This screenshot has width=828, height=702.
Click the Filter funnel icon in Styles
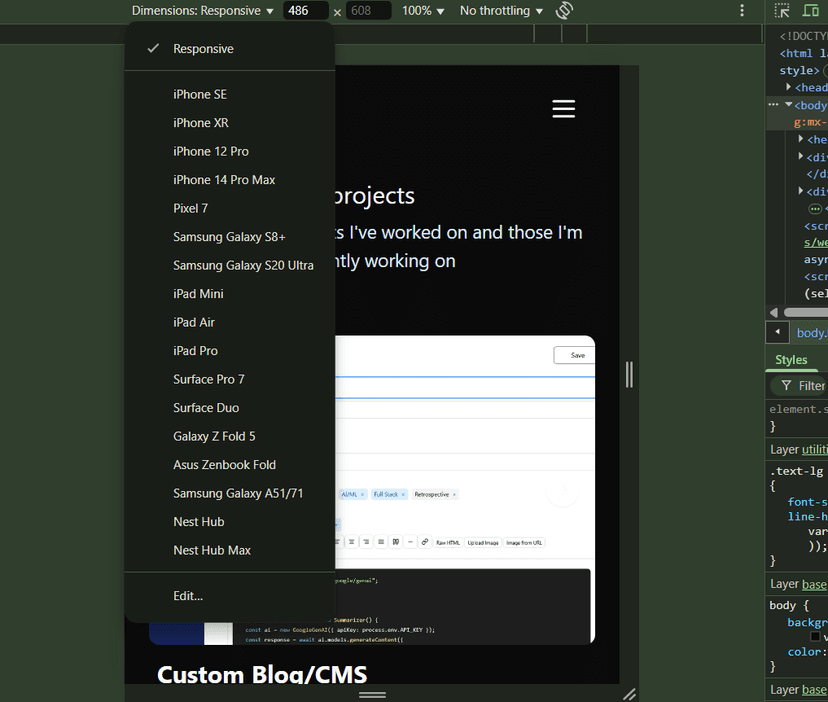pos(786,386)
